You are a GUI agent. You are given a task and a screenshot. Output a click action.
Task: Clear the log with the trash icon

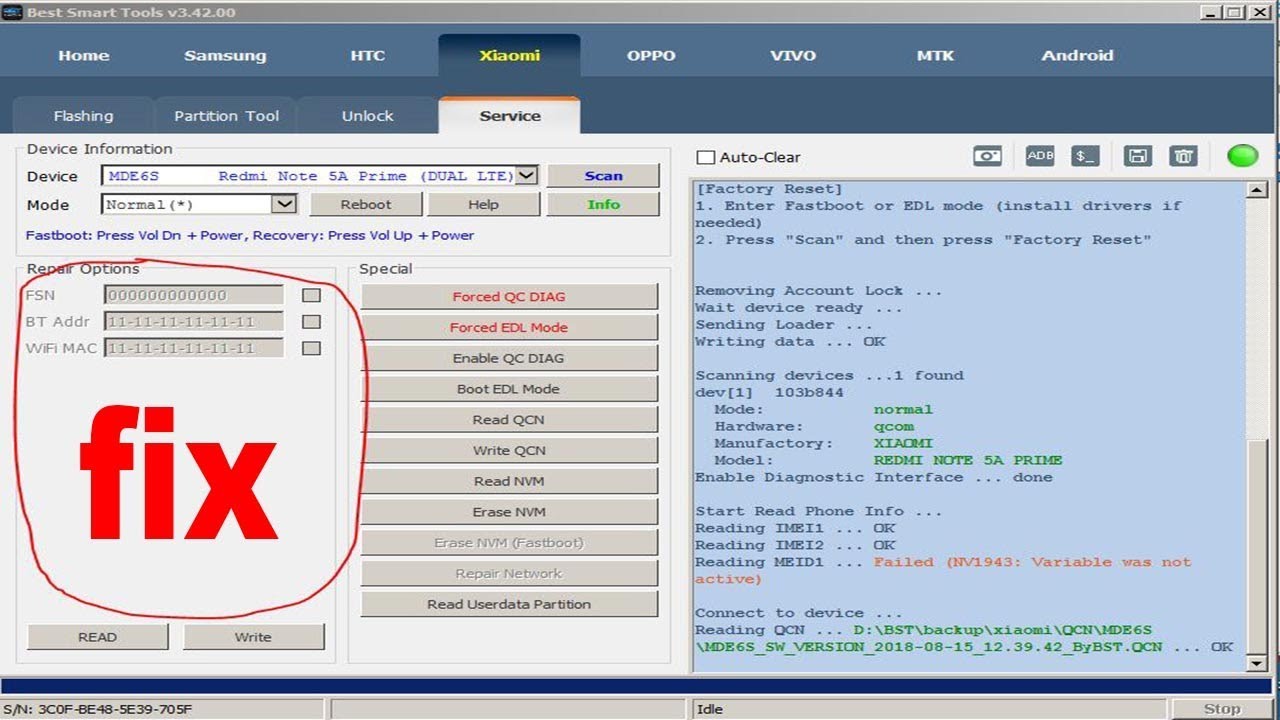pyautogui.click(x=1183, y=156)
